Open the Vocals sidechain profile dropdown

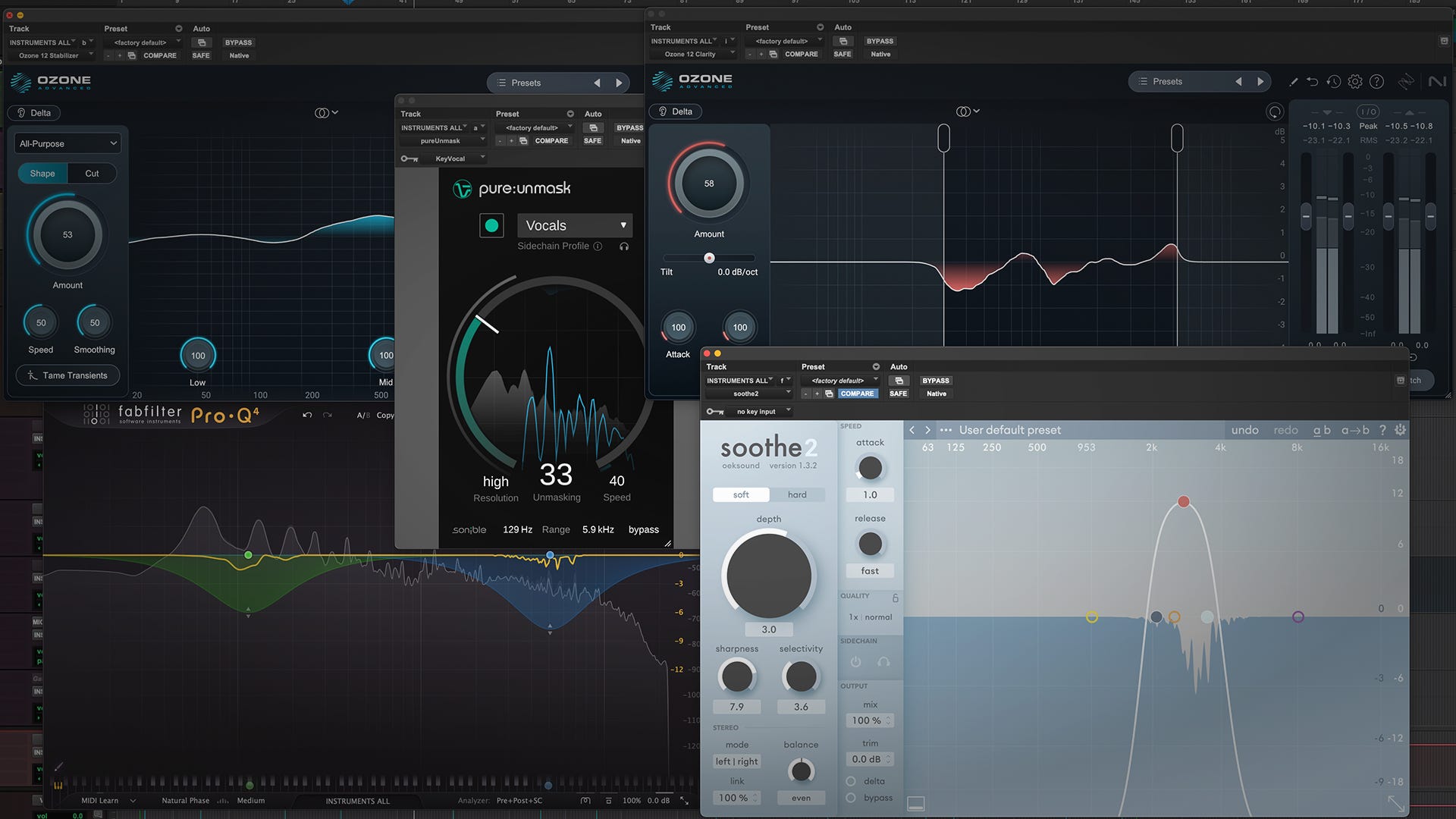pos(575,225)
